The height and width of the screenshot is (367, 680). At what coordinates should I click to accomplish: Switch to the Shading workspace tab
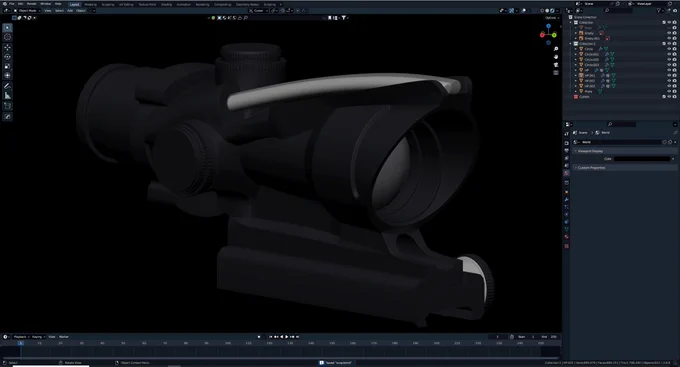tap(166, 4)
